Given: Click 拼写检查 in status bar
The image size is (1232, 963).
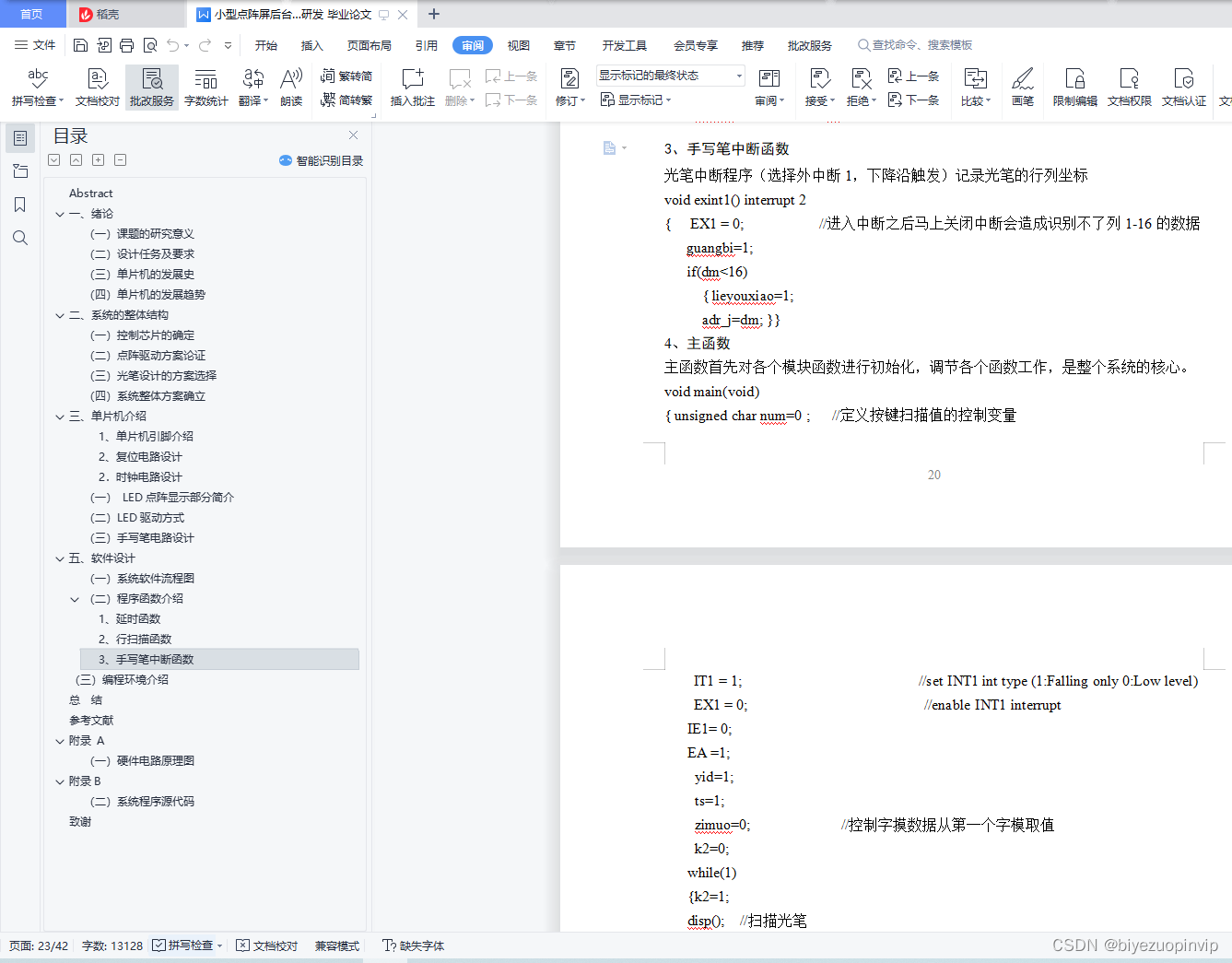Looking at the screenshot, I should (187, 945).
